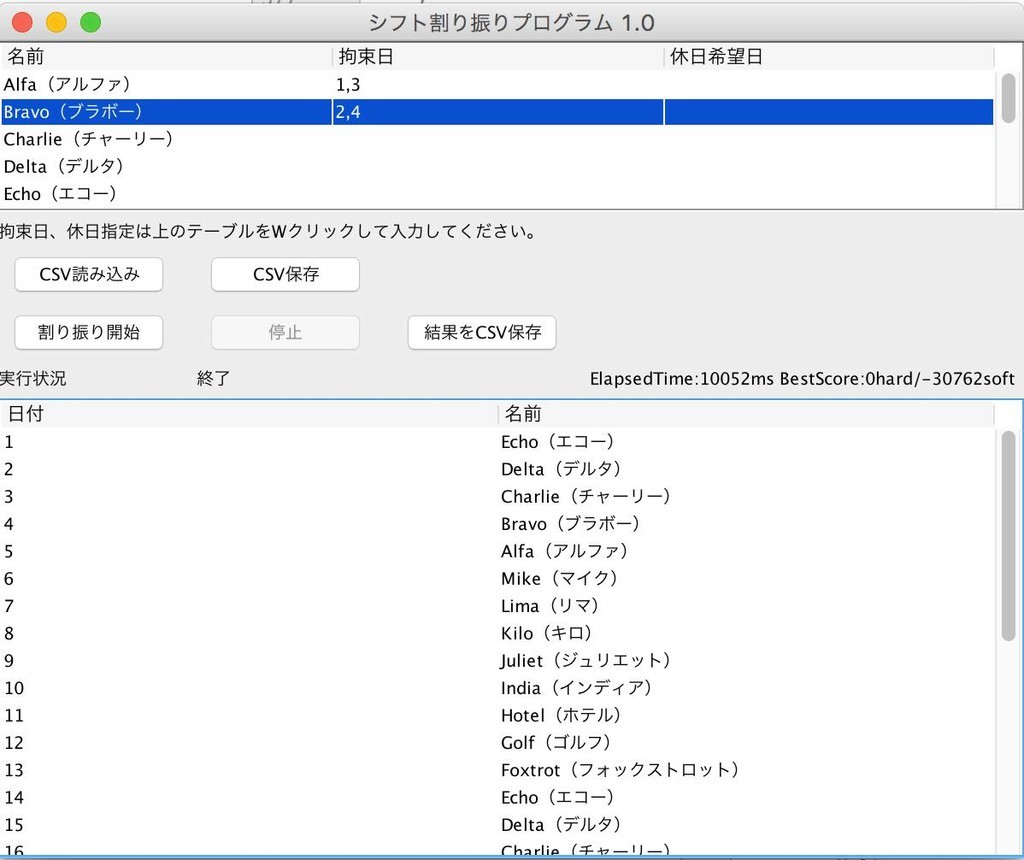Click the 結果をCSV保存 button
Viewport: 1024px width, 860px height.
pyautogui.click(x=481, y=333)
